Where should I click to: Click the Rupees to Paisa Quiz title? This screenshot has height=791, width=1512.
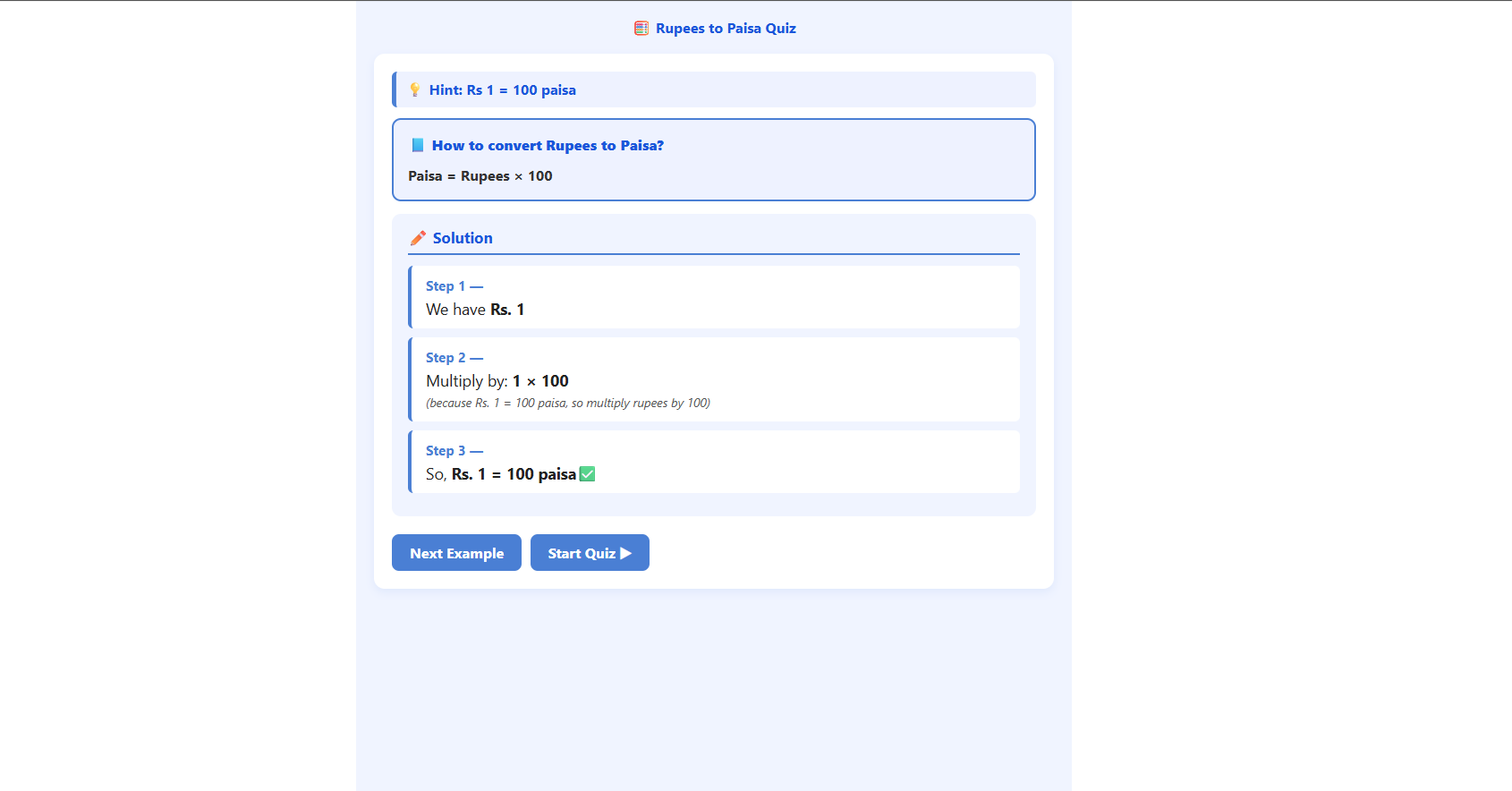[x=726, y=29]
